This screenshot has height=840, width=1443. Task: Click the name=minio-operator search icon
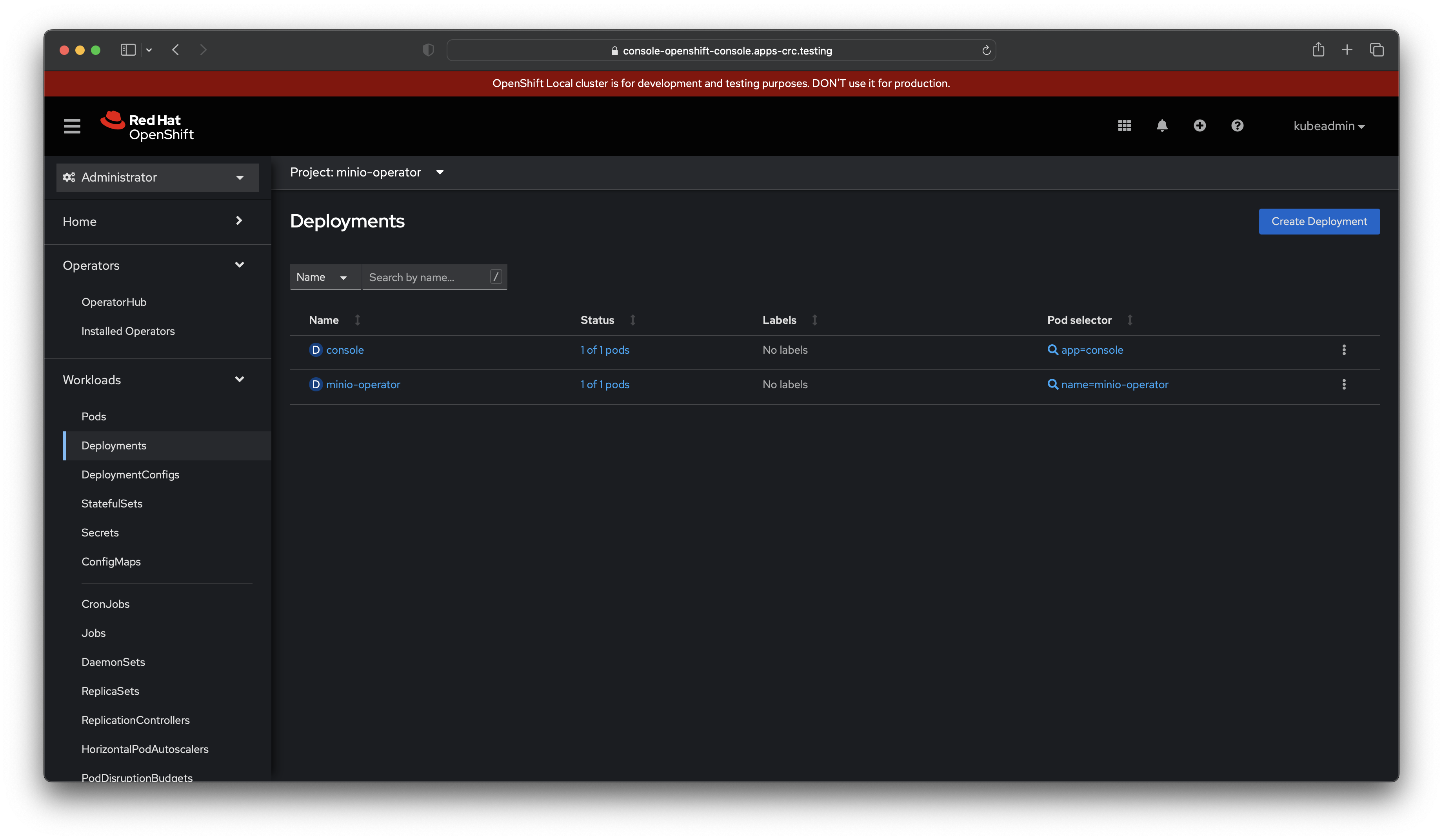point(1052,384)
